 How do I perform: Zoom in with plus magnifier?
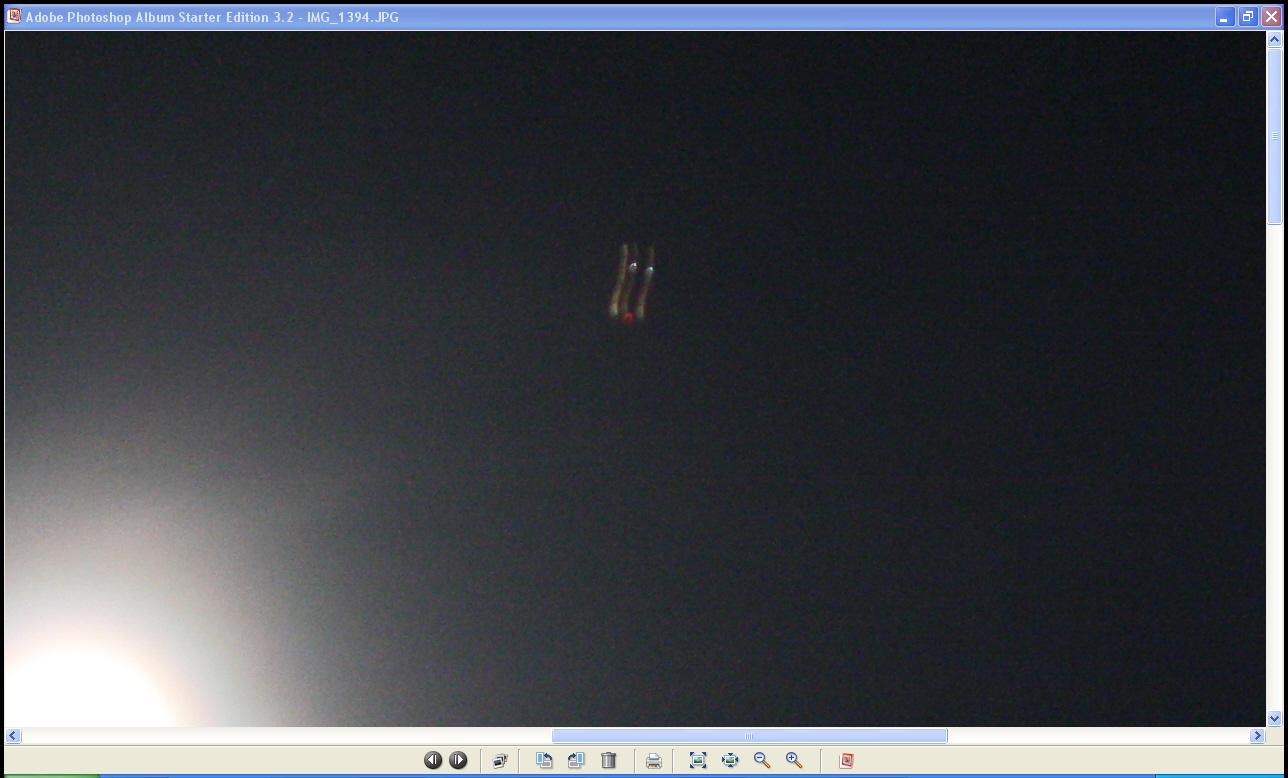pyautogui.click(x=794, y=760)
